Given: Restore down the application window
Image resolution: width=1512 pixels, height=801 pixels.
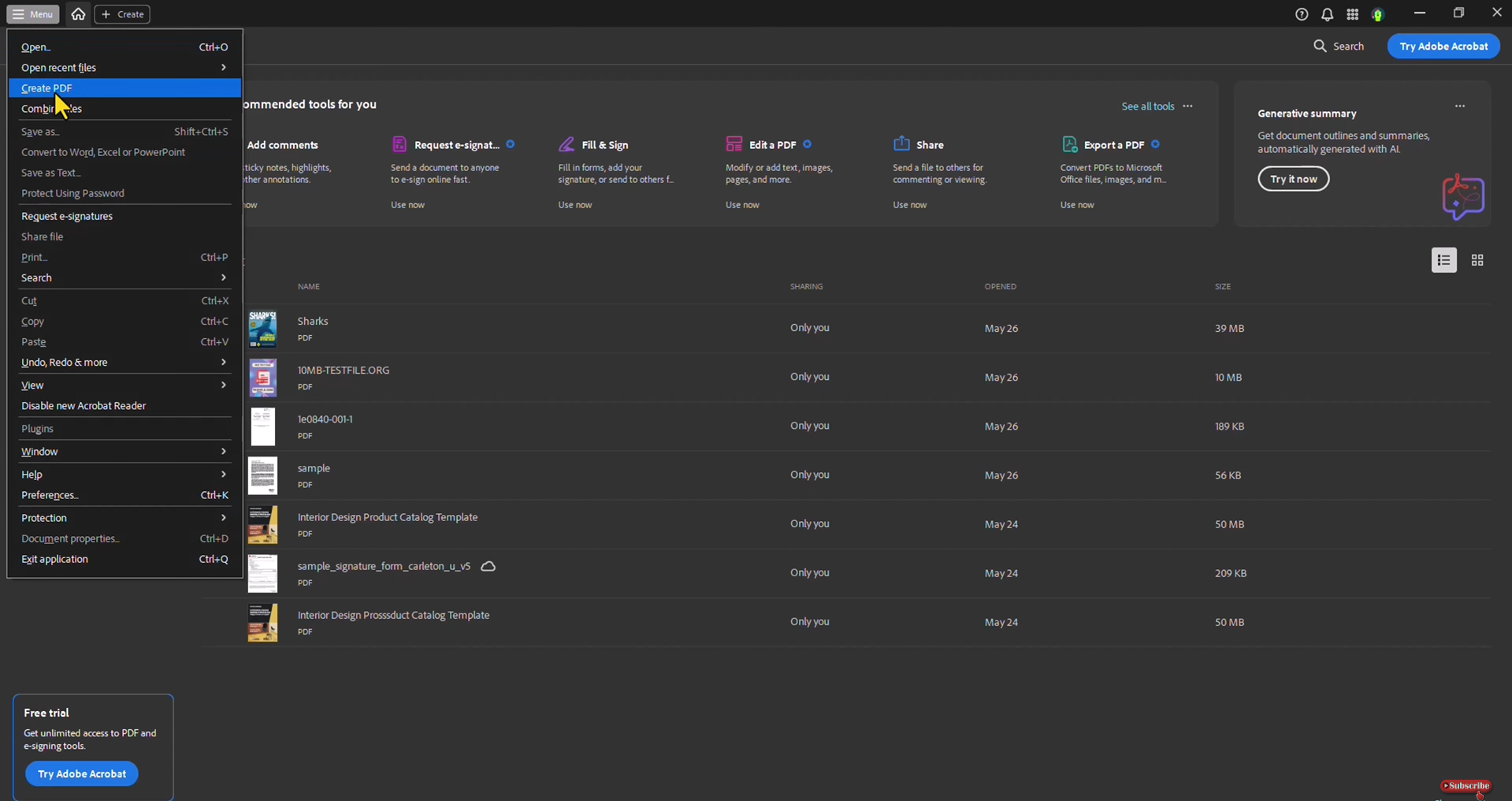Looking at the screenshot, I should [x=1458, y=13].
